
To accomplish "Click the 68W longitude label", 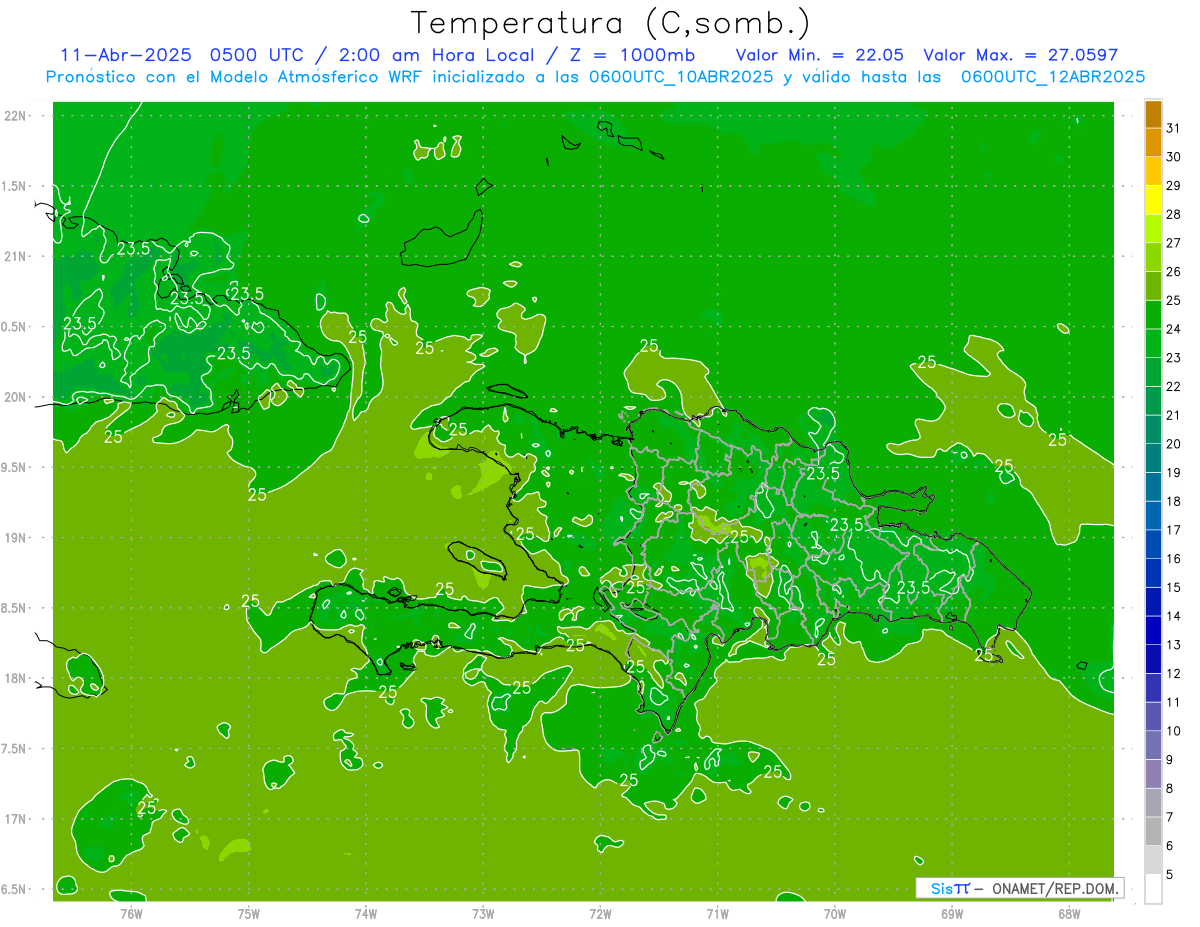I will pos(1069,913).
